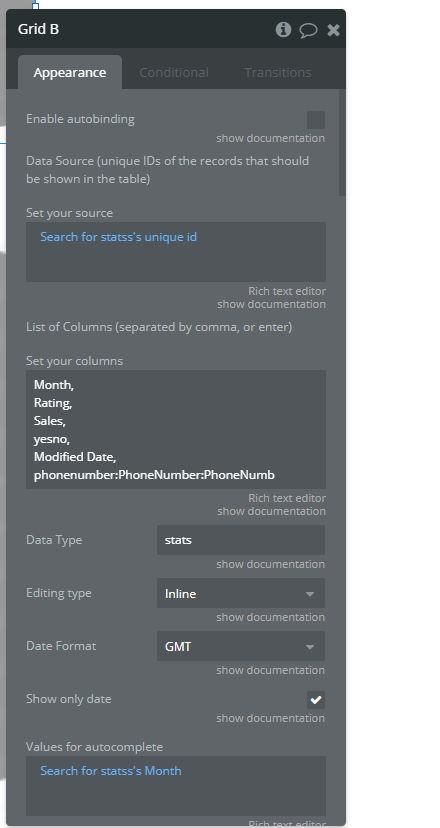Open Rich text editor for columns
Viewport: 440px width, 828px height.
tap(287, 498)
